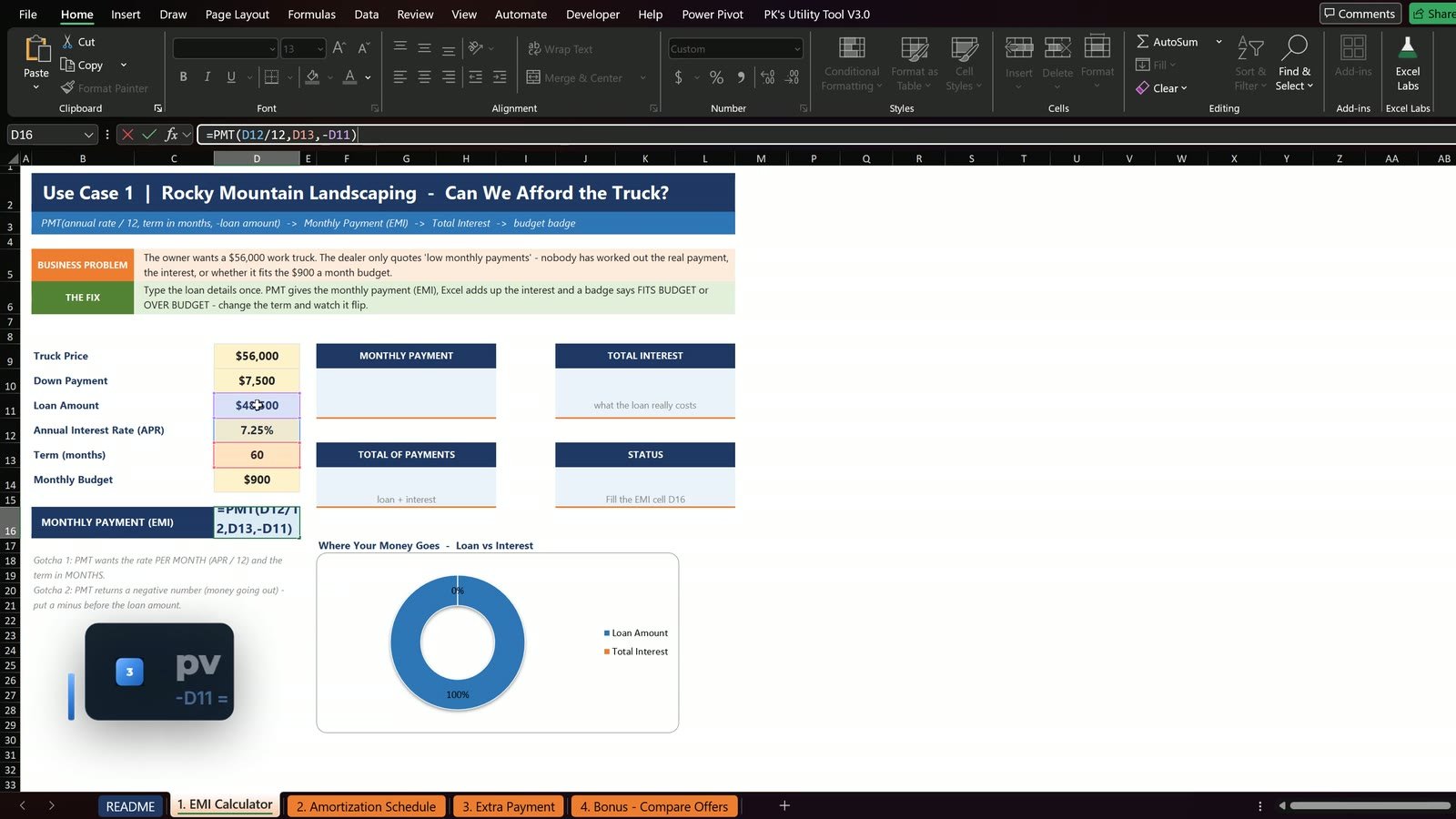The image size is (1456, 819).
Task: Select the Monthly Budget cell $900
Action: tap(257, 480)
